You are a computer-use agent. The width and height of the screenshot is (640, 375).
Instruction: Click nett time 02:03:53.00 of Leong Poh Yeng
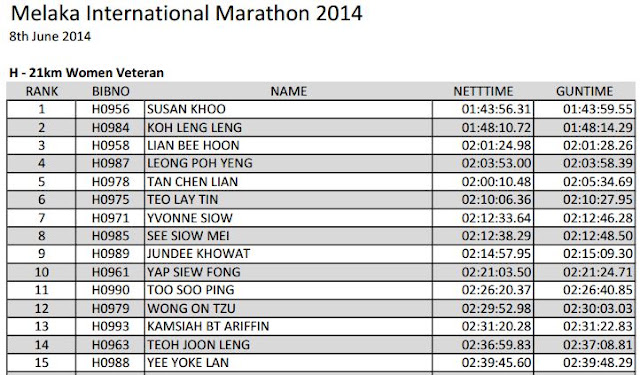(496, 164)
